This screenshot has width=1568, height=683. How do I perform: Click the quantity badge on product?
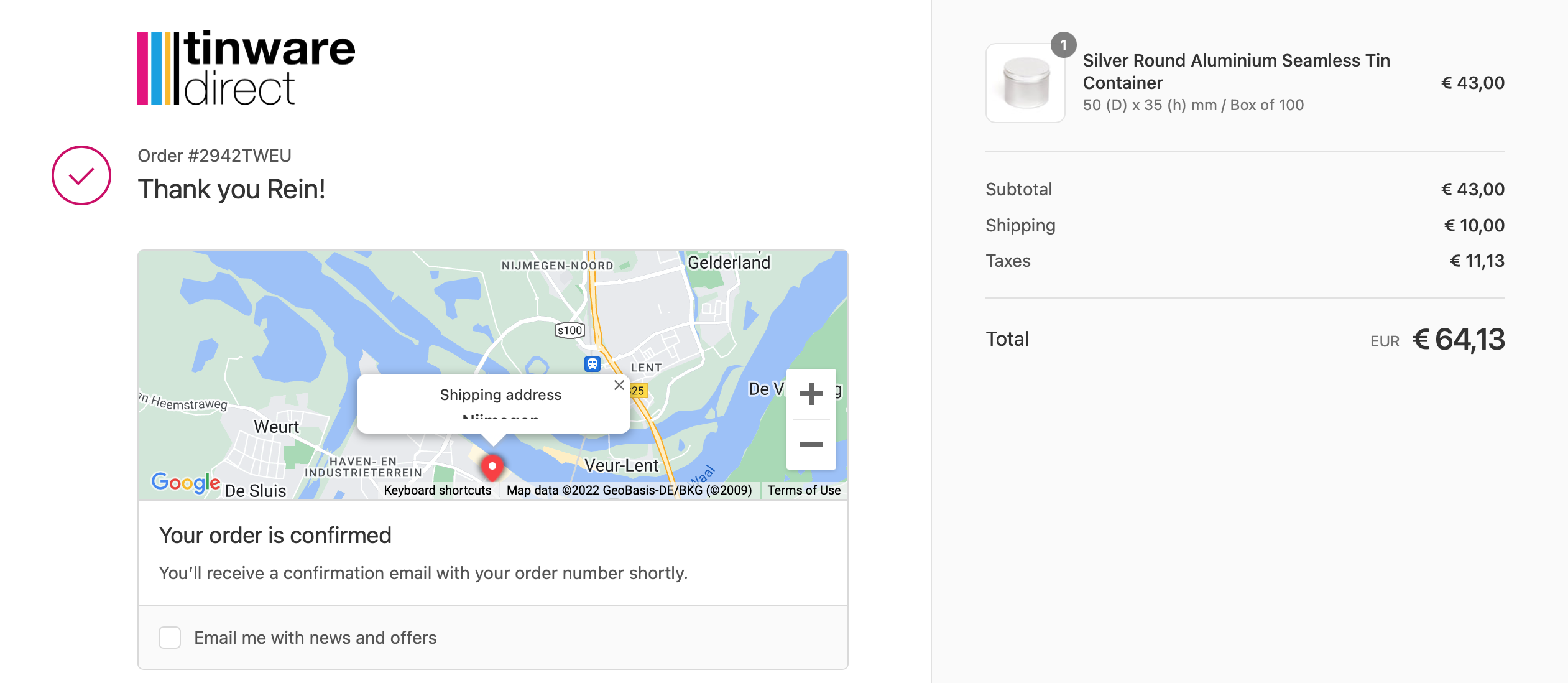1063,45
